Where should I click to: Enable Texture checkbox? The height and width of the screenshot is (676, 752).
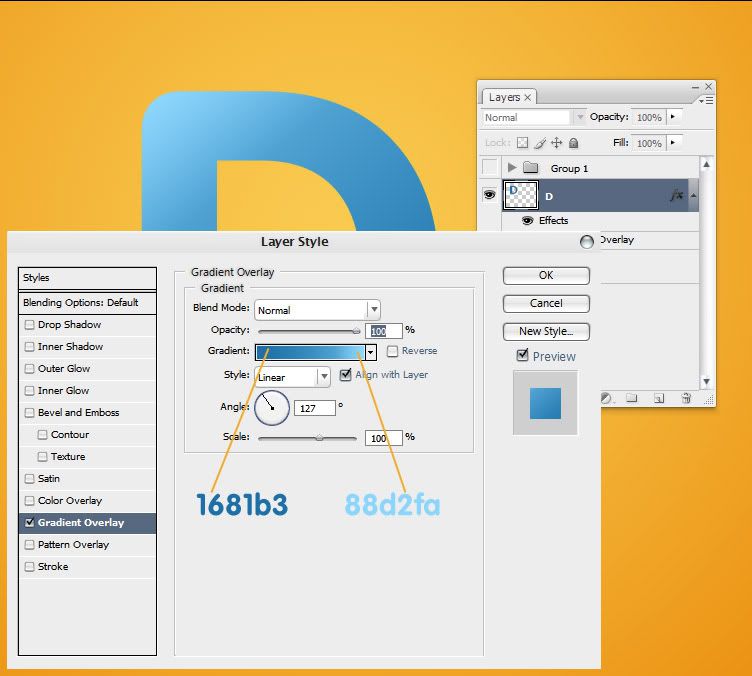point(42,457)
